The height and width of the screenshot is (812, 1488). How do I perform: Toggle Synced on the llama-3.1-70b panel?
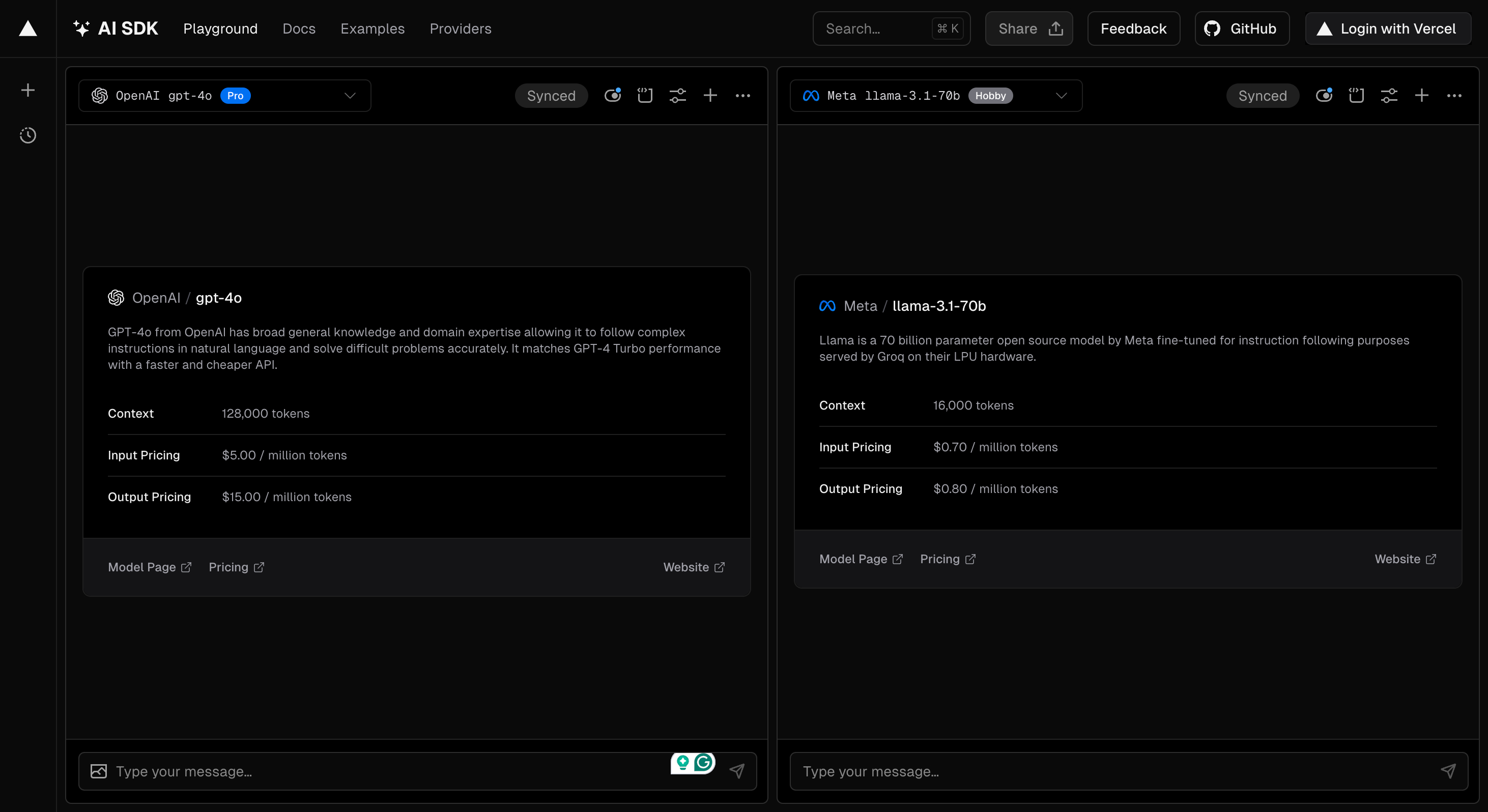(x=1263, y=95)
